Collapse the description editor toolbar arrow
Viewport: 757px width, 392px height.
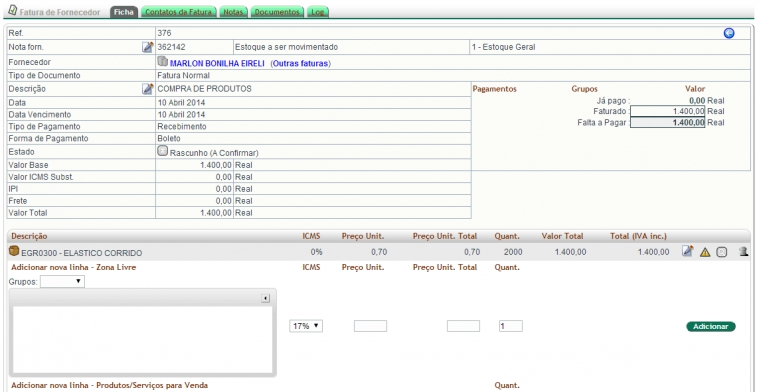click(265, 298)
